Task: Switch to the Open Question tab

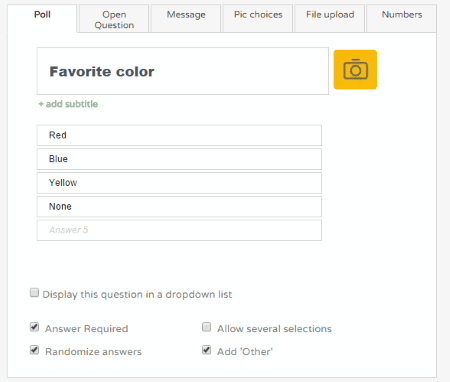Action: pos(114,19)
